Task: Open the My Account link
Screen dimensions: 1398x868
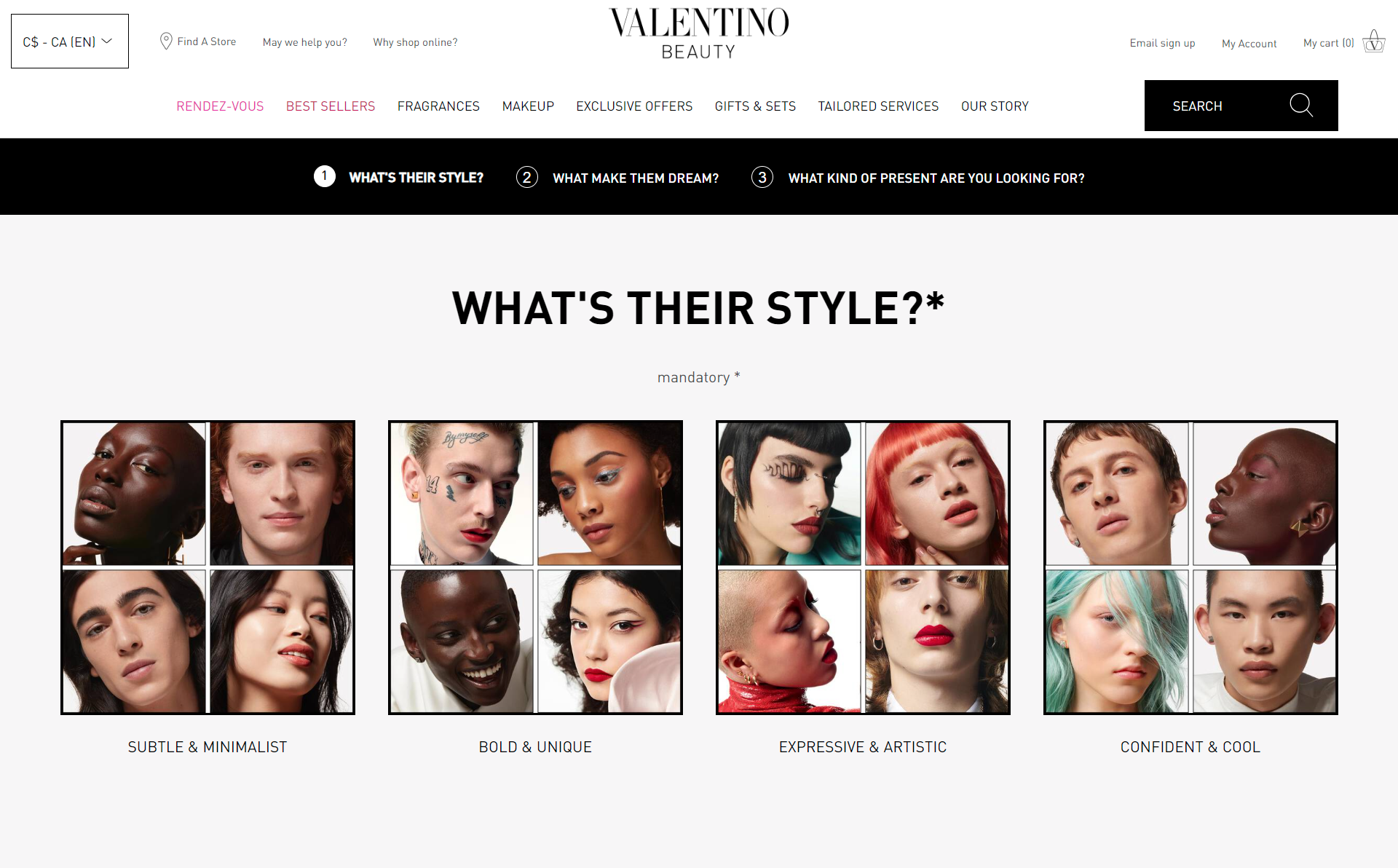Action: point(1249,44)
